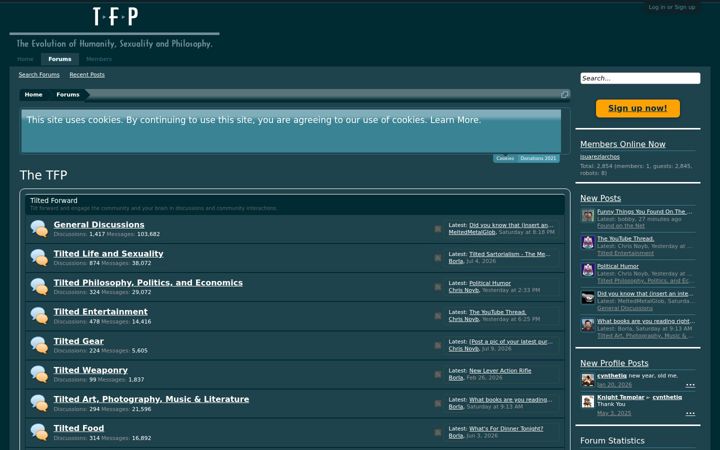The width and height of the screenshot is (720, 450).
Task: Click cynthetiq's avatar in New Profile Posts
Action: (x=588, y=380)
